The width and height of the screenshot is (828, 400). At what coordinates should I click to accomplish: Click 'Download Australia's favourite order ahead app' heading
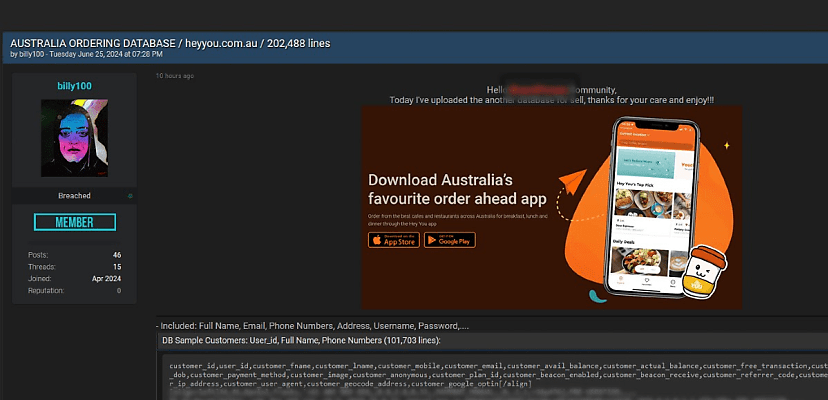[x=457, y=189]
